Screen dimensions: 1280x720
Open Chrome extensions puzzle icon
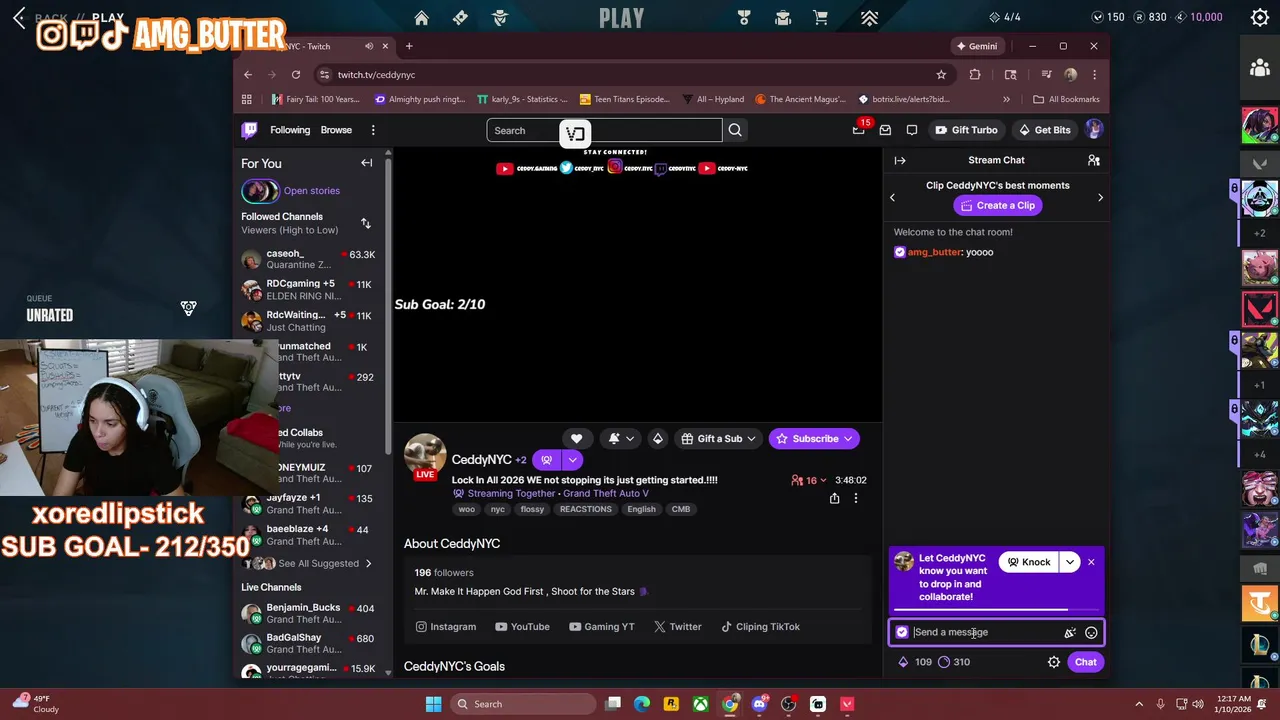click(x=975, y=75)
